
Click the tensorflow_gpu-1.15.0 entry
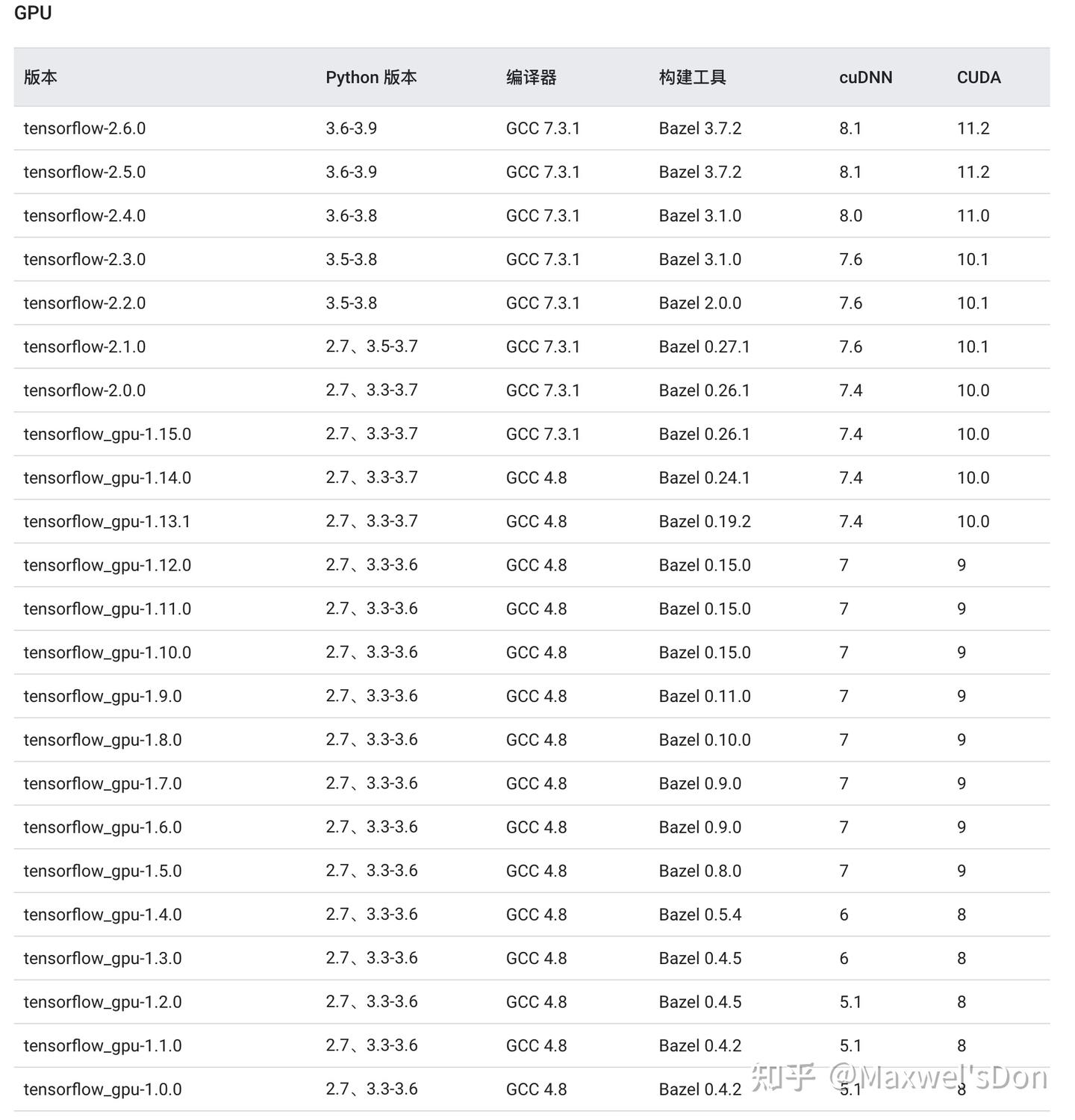point(106,434)
